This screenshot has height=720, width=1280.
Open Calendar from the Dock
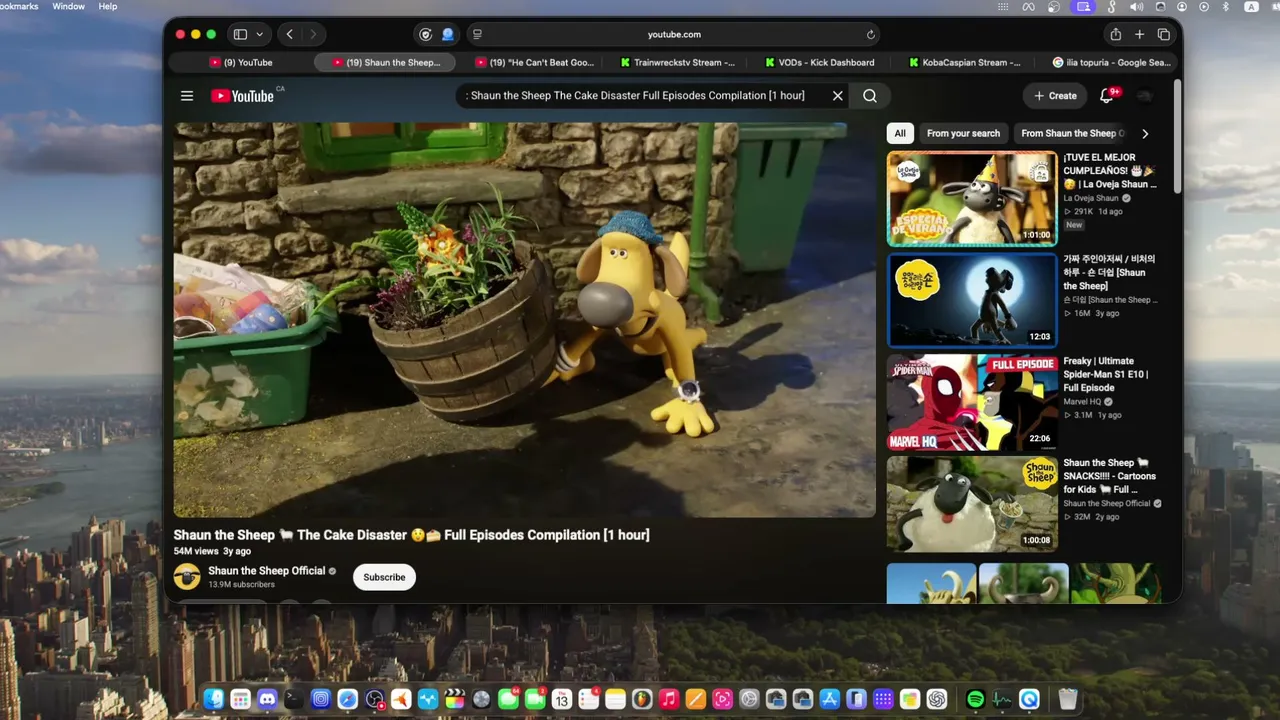pyautogui.click(x=561, y=699)
